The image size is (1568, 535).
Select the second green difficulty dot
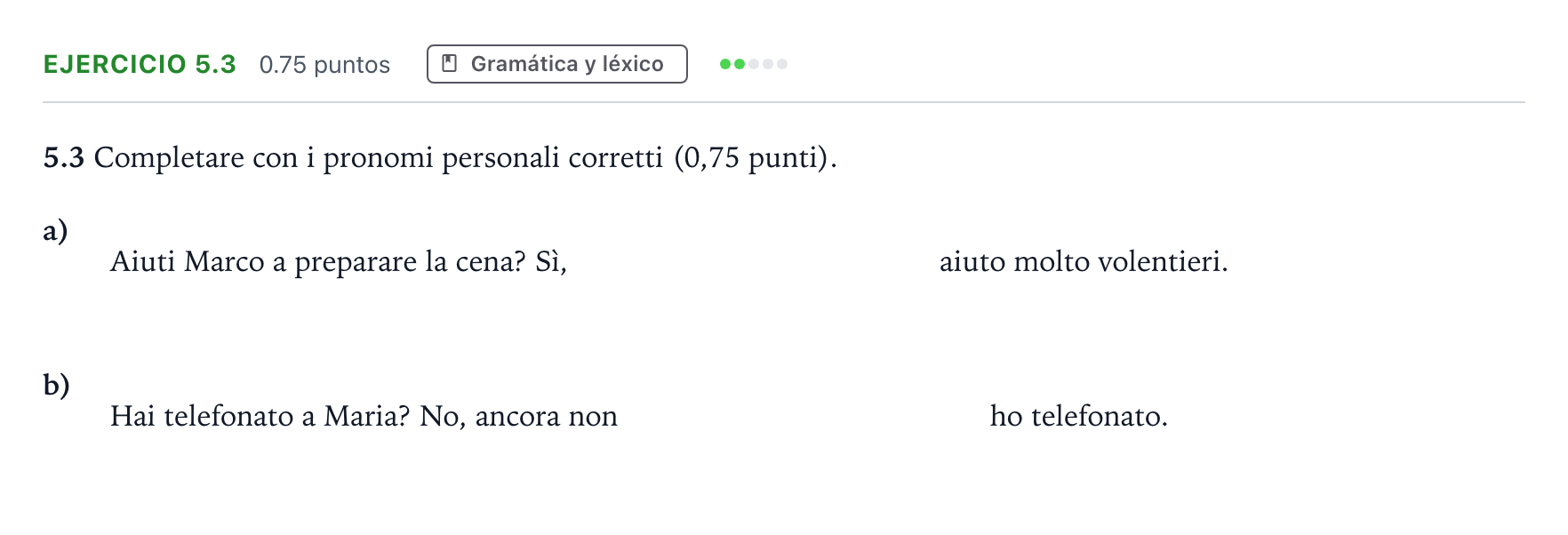click(x=740, y=64)
